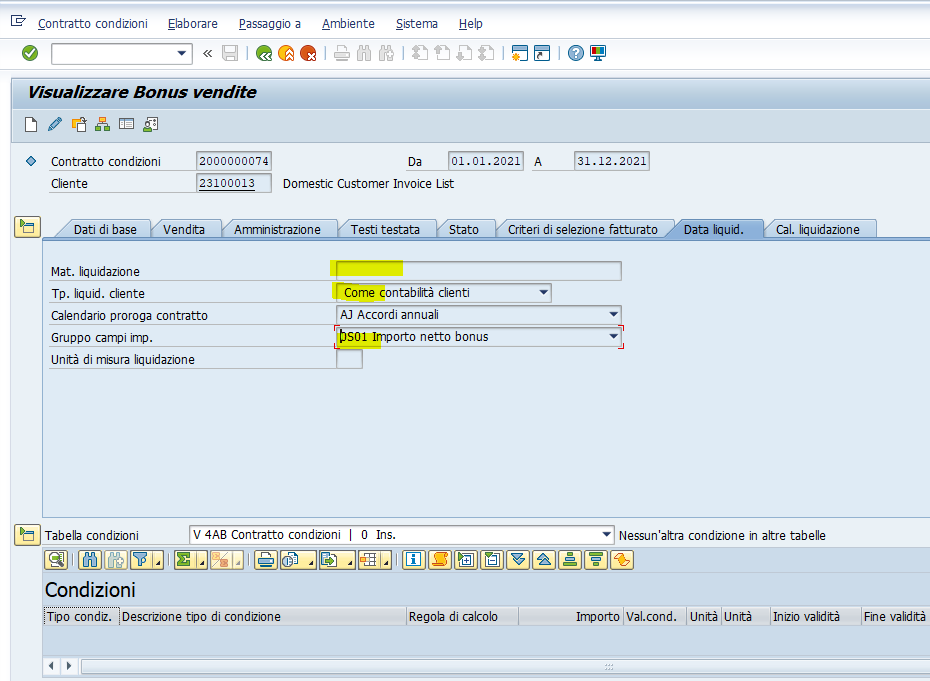The height and width of the screenshot is (681, 930).
Task: Open the Ambiente menu
Action: 348,24
